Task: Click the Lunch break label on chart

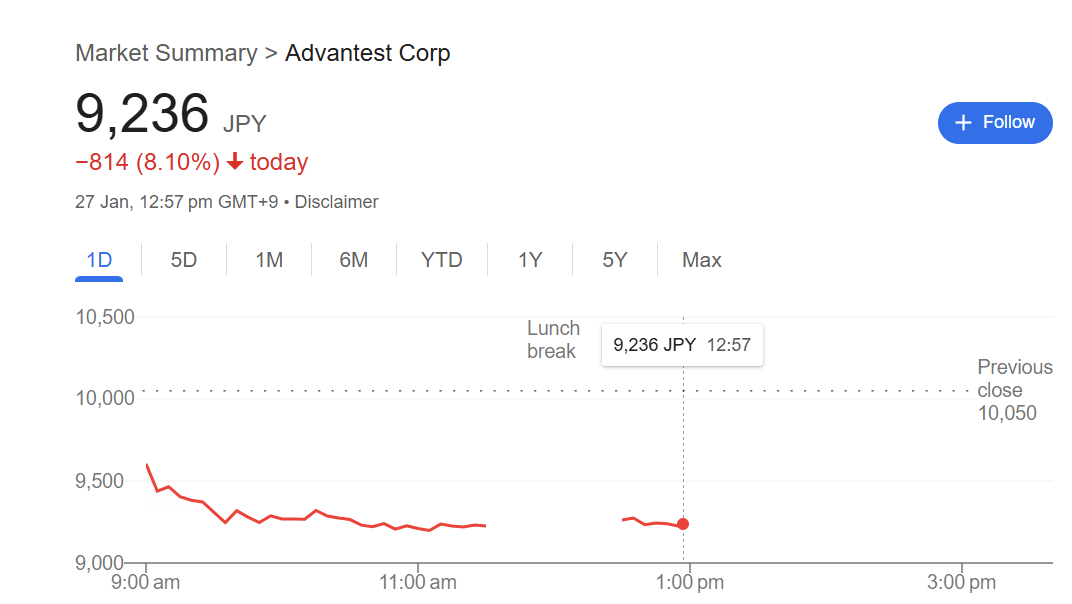Action: tap(553, 340)
